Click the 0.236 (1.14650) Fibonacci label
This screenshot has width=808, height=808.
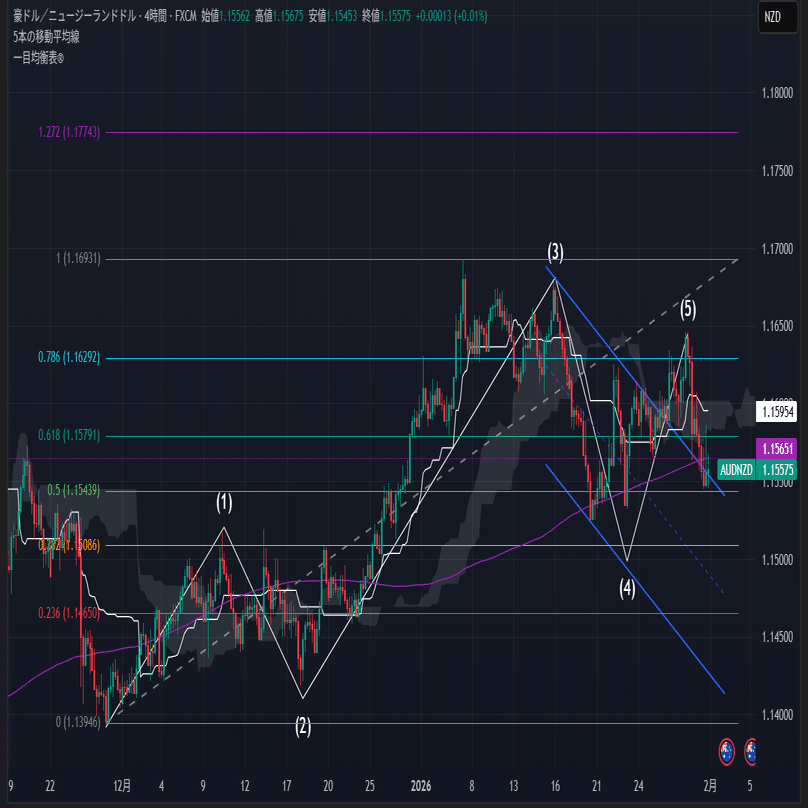pos(68,613)
